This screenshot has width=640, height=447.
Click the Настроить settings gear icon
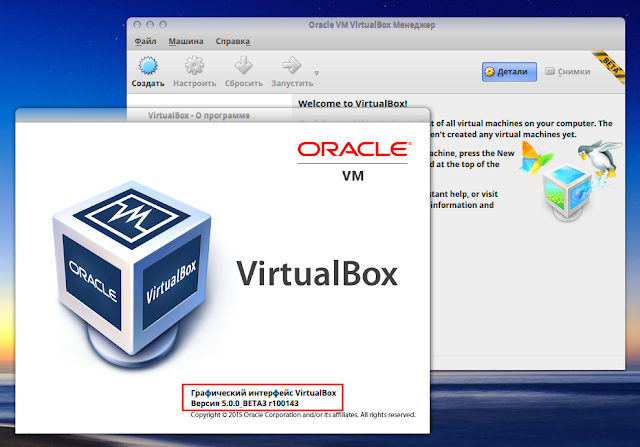(x=194, y=65)
